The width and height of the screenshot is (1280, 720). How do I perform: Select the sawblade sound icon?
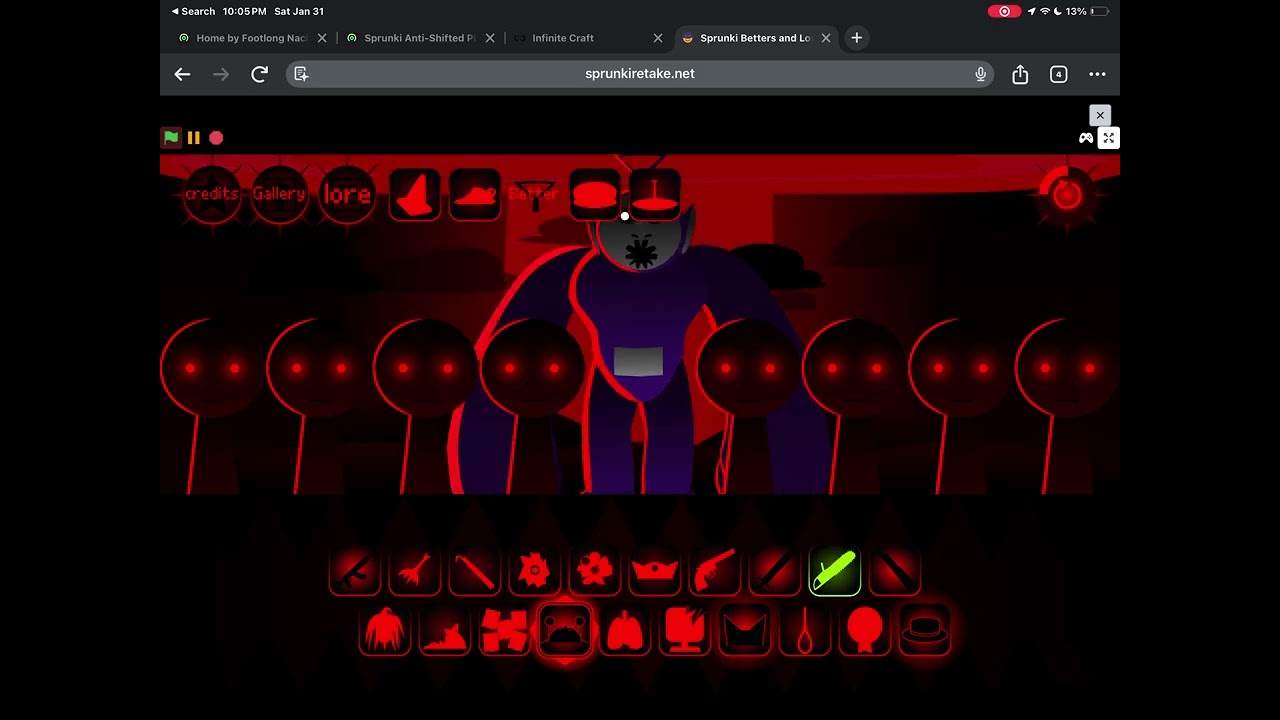535,571
